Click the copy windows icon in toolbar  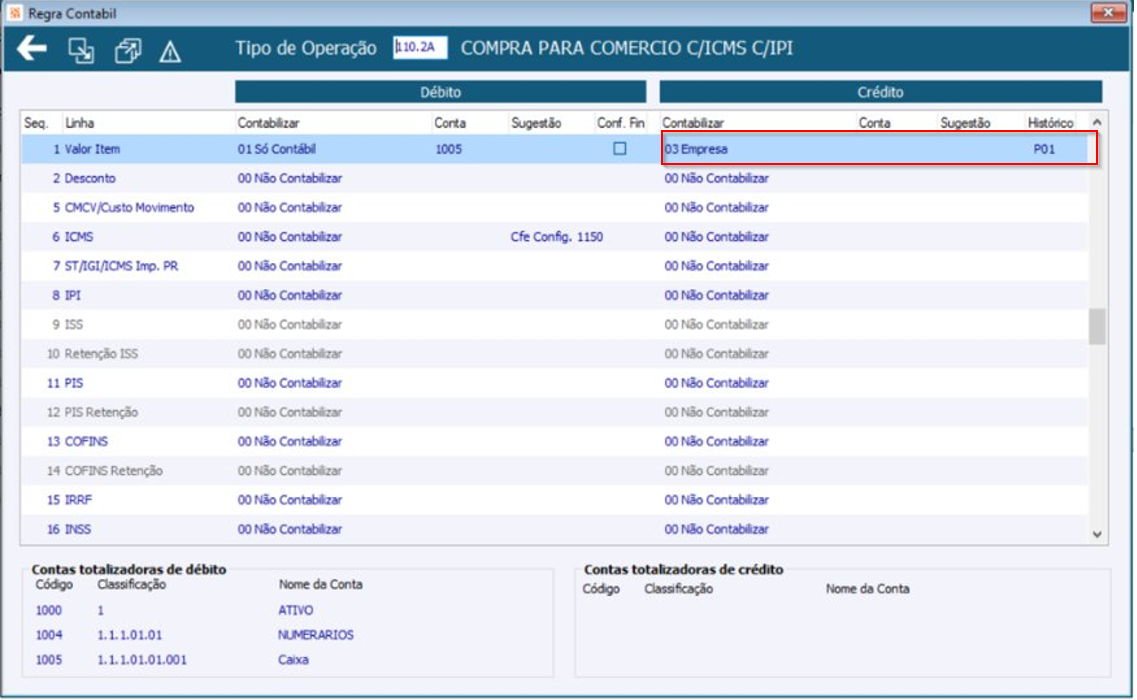(128, 51)
